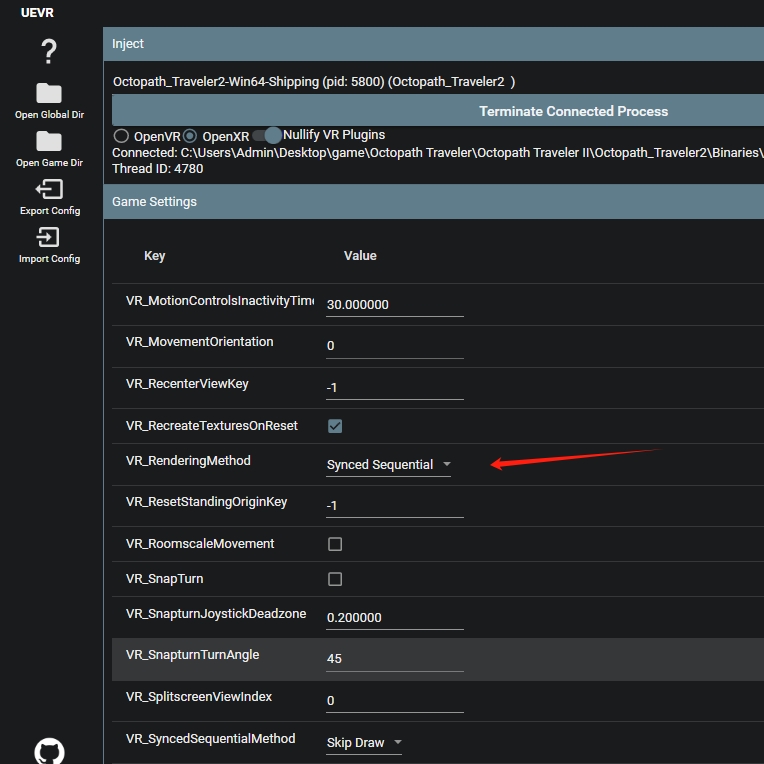
Task: Open VR_RenderingMethod Synced Sequential dropdown
Action: (x=388, y=465)
